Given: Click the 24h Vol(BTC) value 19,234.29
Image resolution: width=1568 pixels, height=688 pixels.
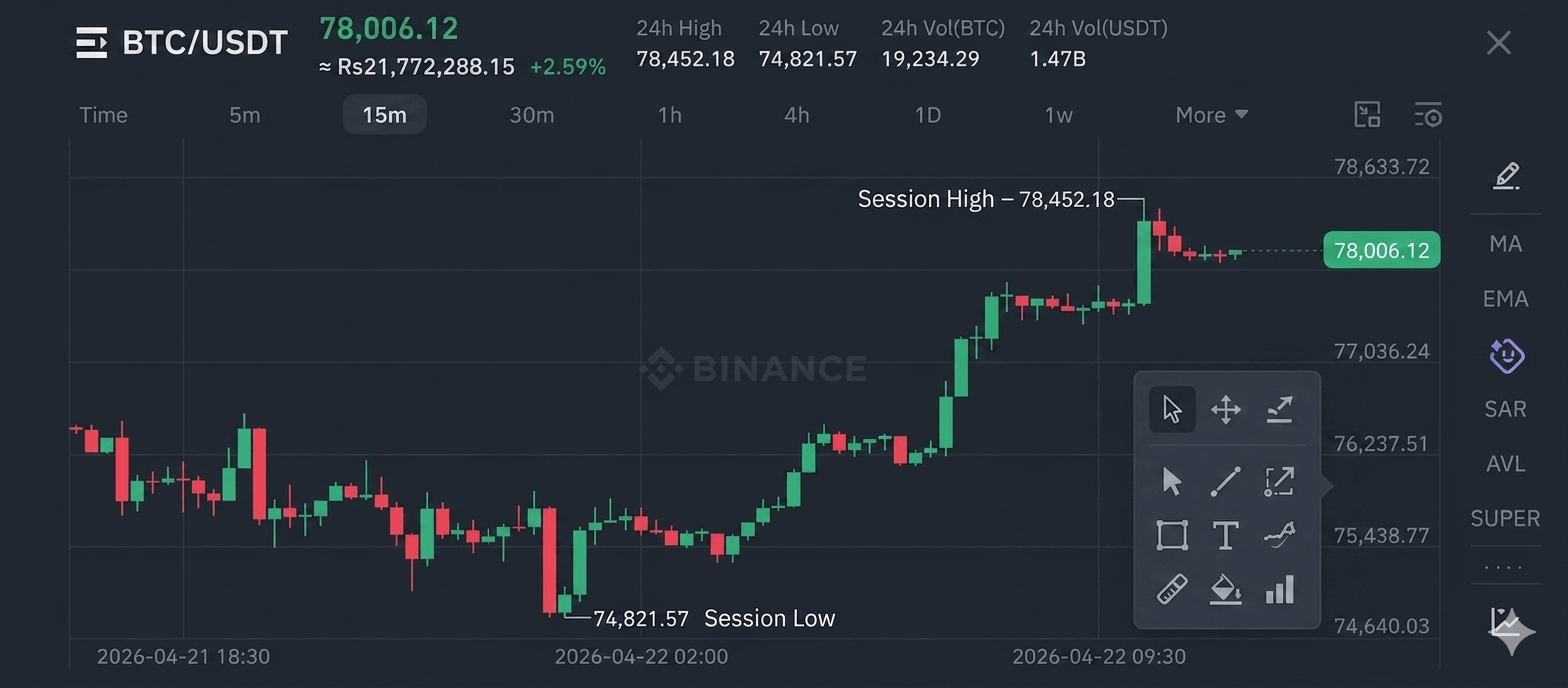Looking at the screenshot, I should tap(930, 59).
